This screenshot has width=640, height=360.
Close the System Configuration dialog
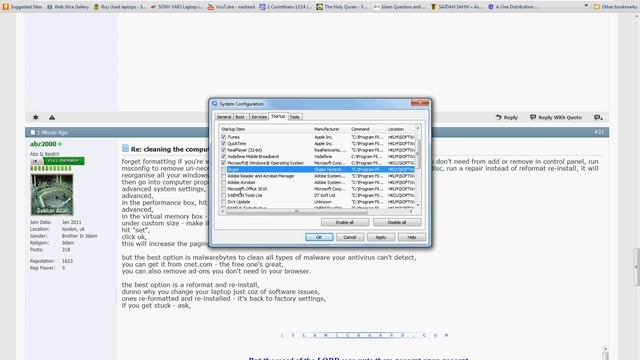[420, 103]
